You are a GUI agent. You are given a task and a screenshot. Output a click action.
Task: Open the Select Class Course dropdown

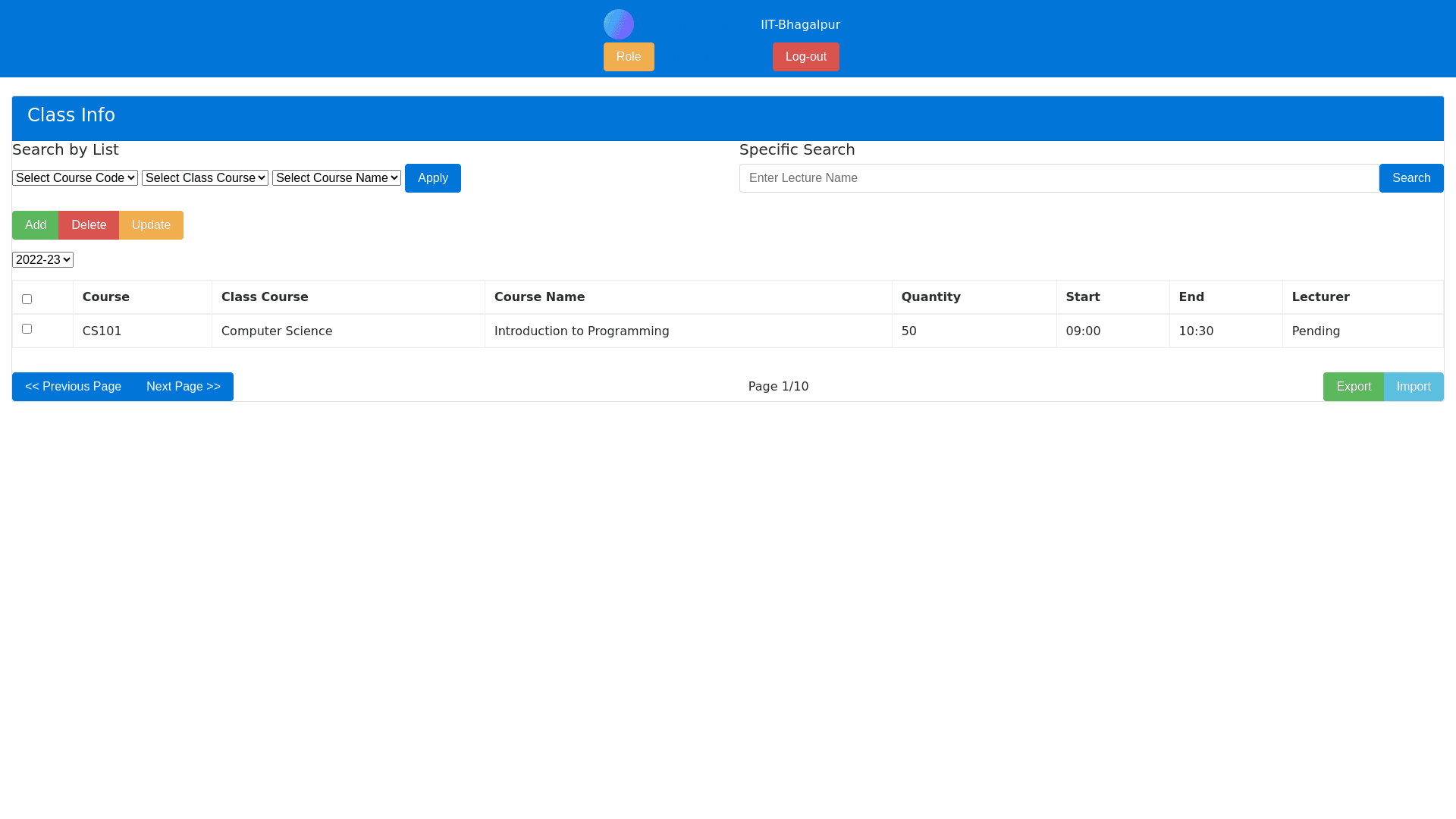(x=205, y=177)
